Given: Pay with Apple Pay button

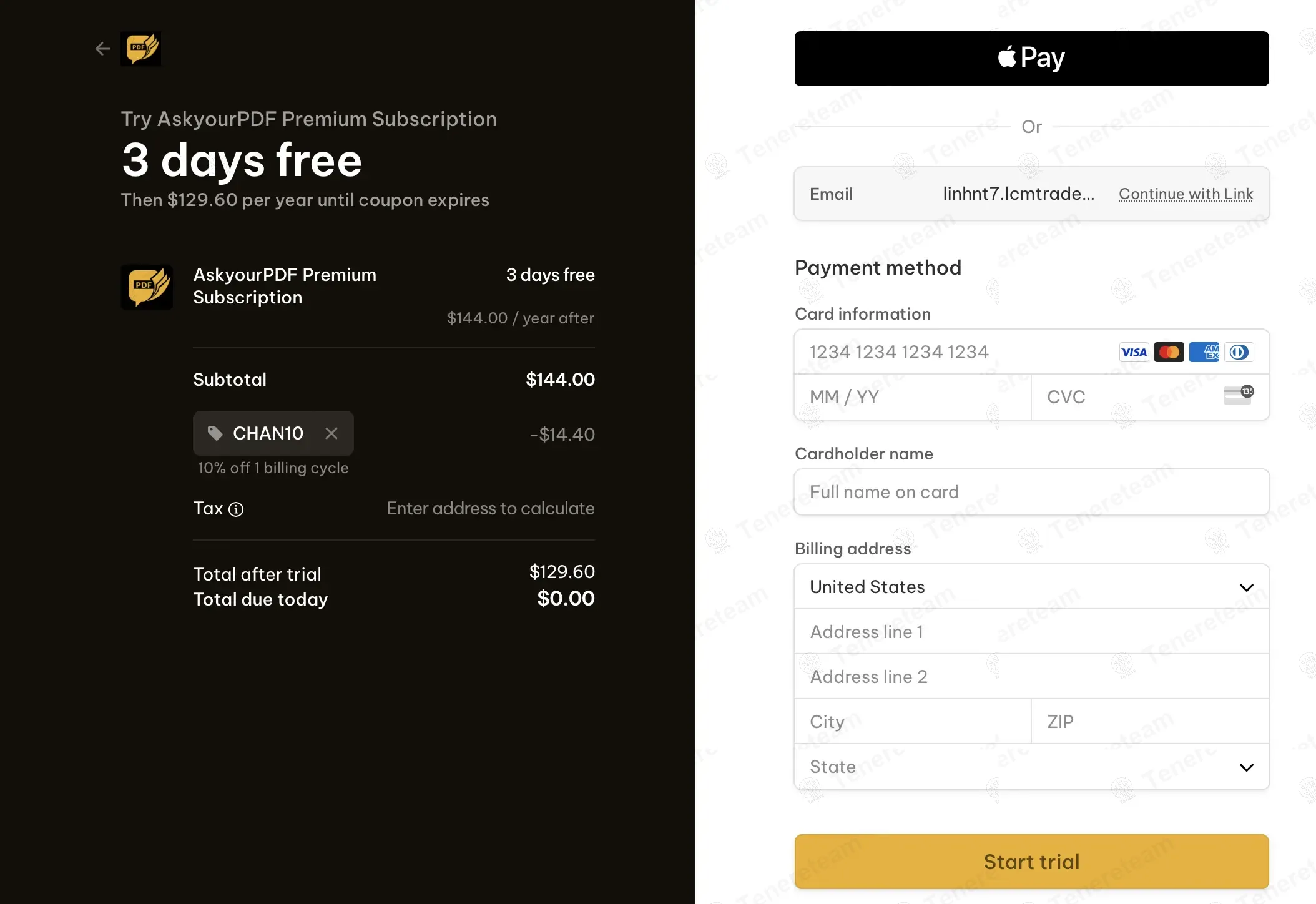Looking at the screenshot, I should click(1031, 59).
